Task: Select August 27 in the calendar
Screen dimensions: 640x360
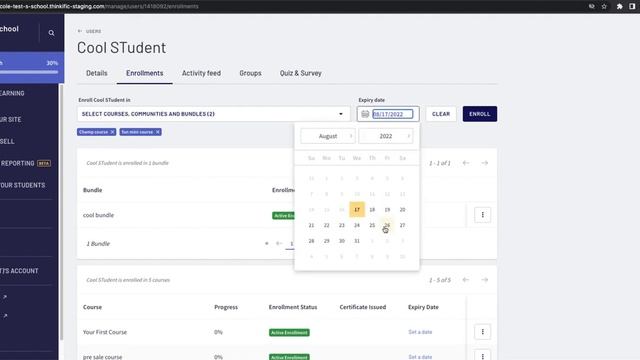Action: pyautogui.click(x=402, y=225)
